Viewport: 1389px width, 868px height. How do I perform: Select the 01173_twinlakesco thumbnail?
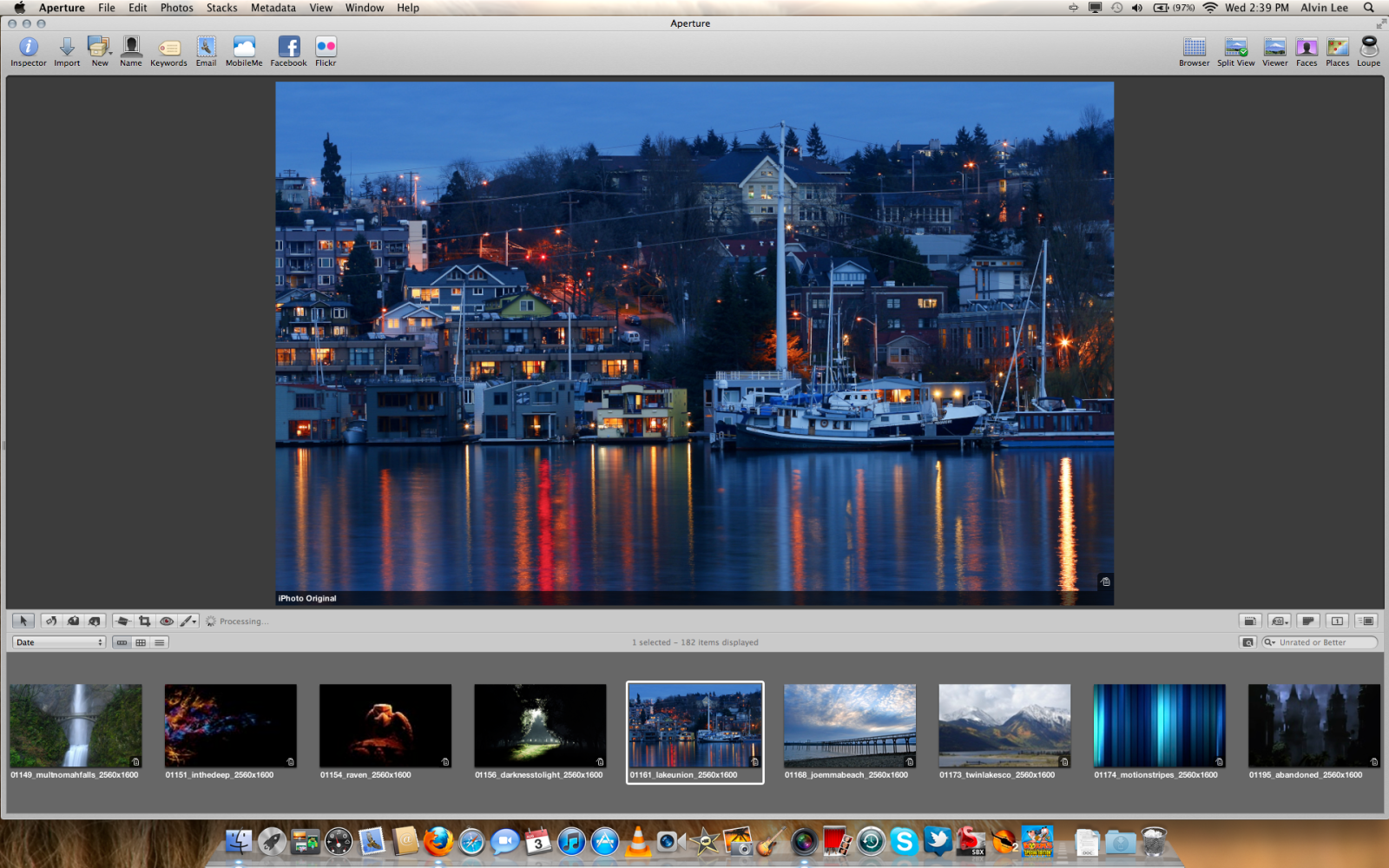pyautogui.click(x=1004, y=726)
